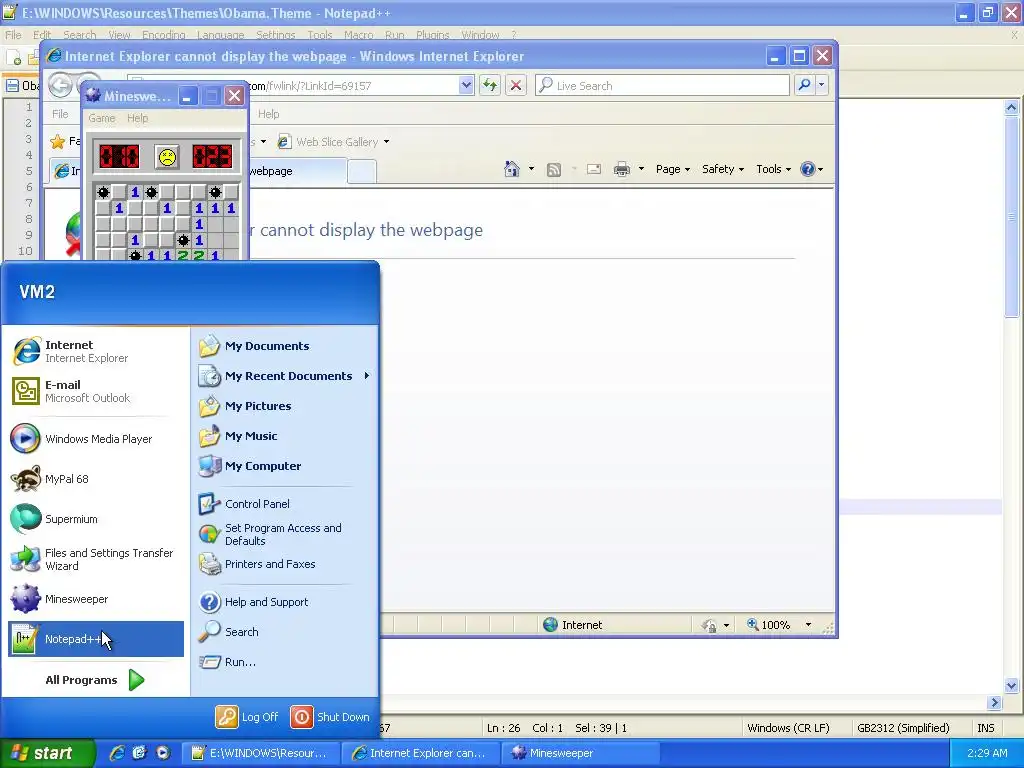
Task: Open My Music folder
Action: (x=285, y=436)
